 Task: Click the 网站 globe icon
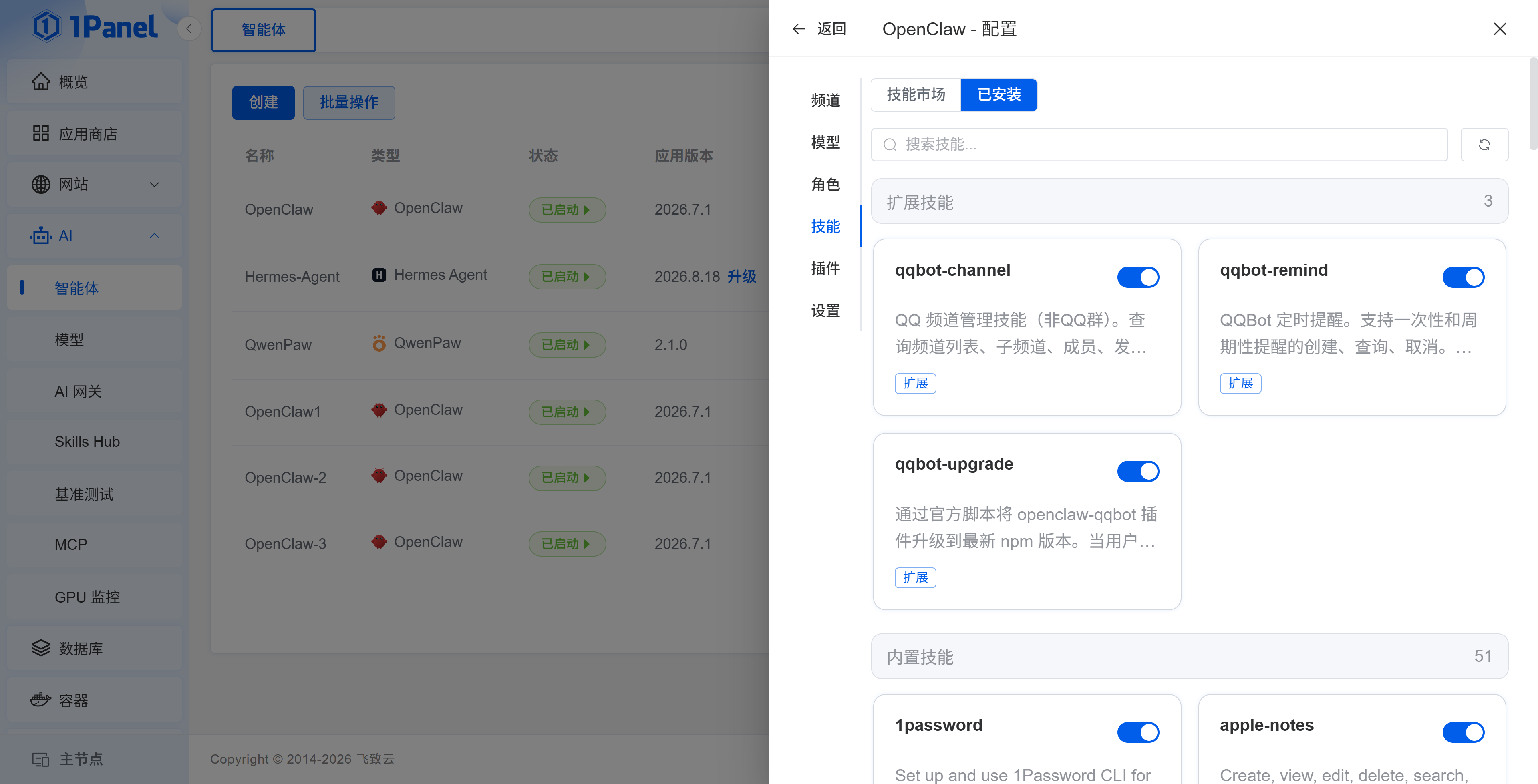(40, 185)
